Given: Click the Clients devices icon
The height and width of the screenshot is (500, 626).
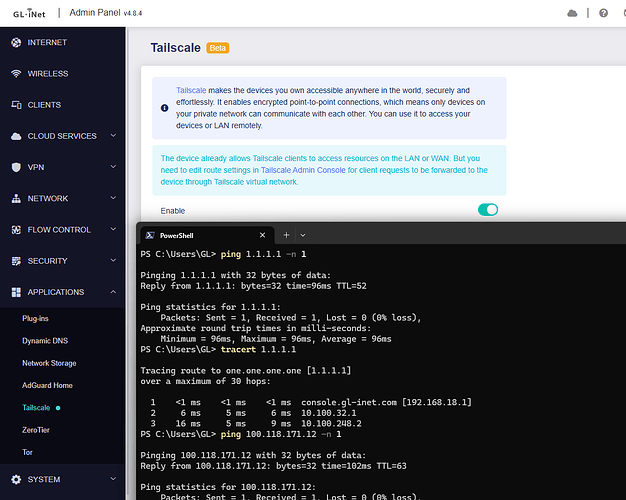Looking at the screenshot, I should [x=16, y=105].
